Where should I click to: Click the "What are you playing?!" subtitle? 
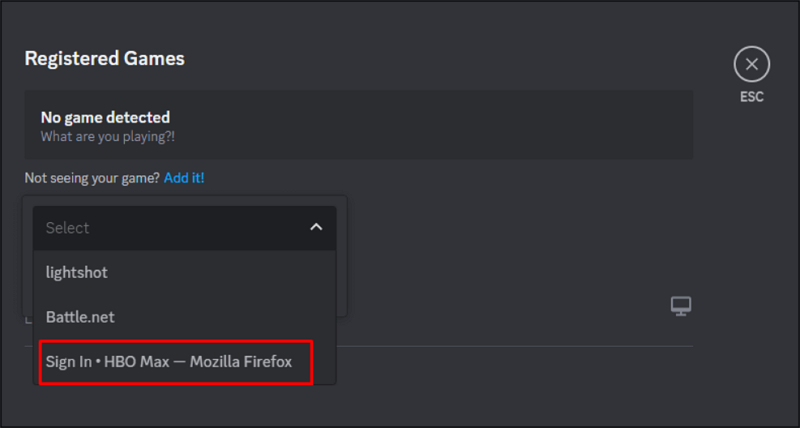point(108,135)
